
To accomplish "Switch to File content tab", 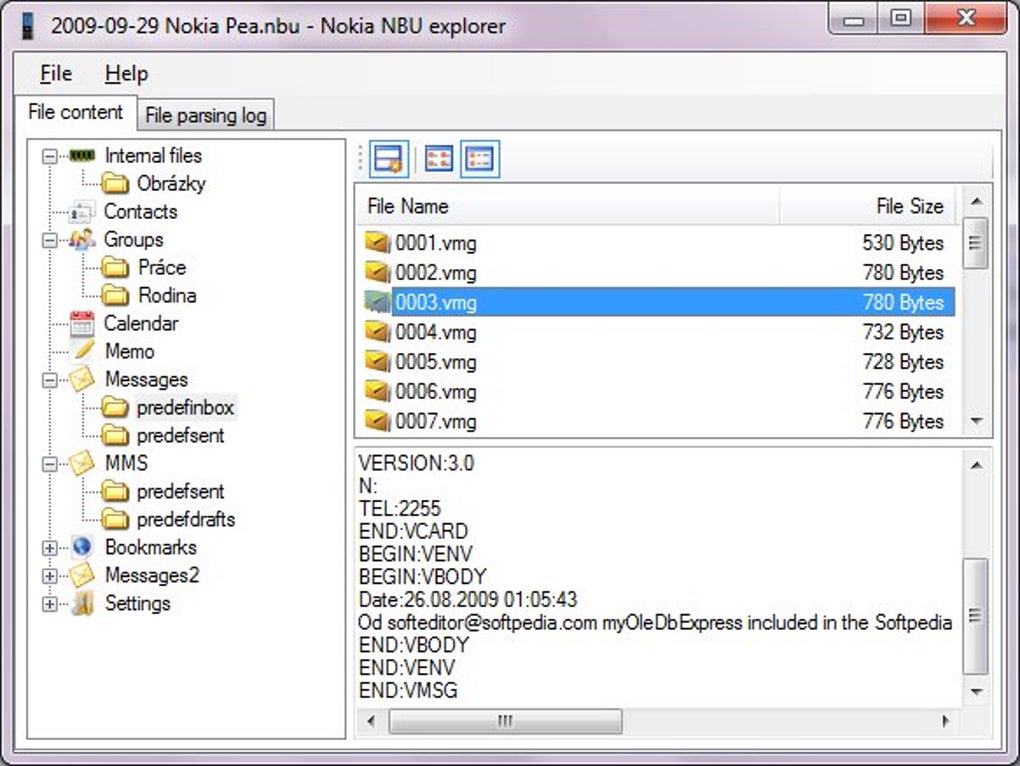I will point(75,112).
